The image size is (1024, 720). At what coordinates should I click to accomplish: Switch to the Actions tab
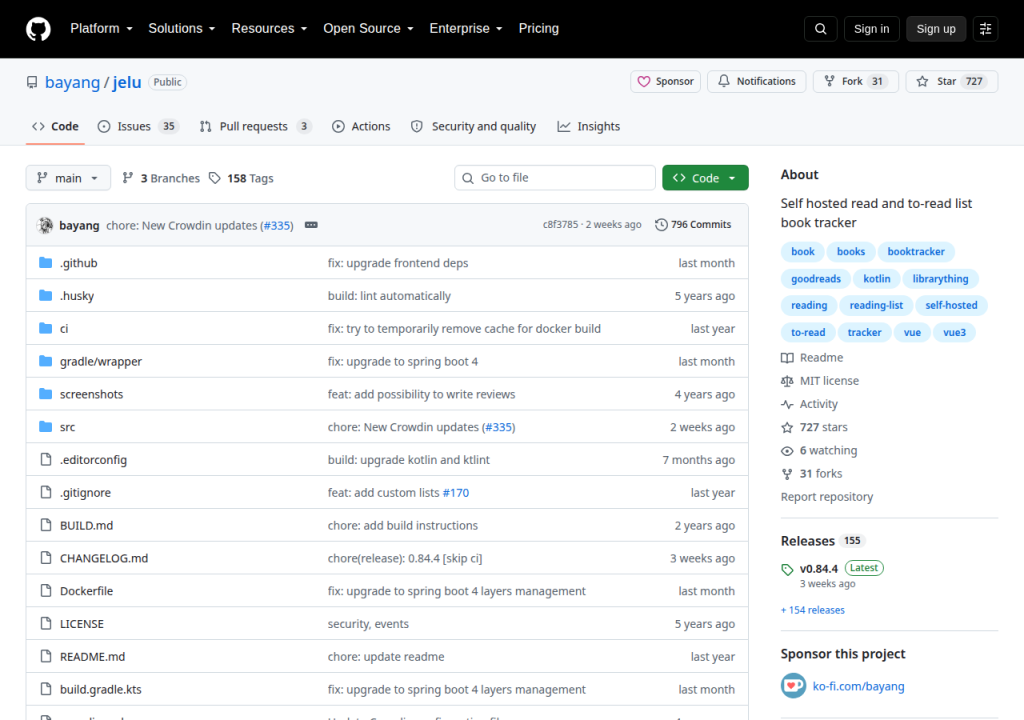tap(361, 126)
